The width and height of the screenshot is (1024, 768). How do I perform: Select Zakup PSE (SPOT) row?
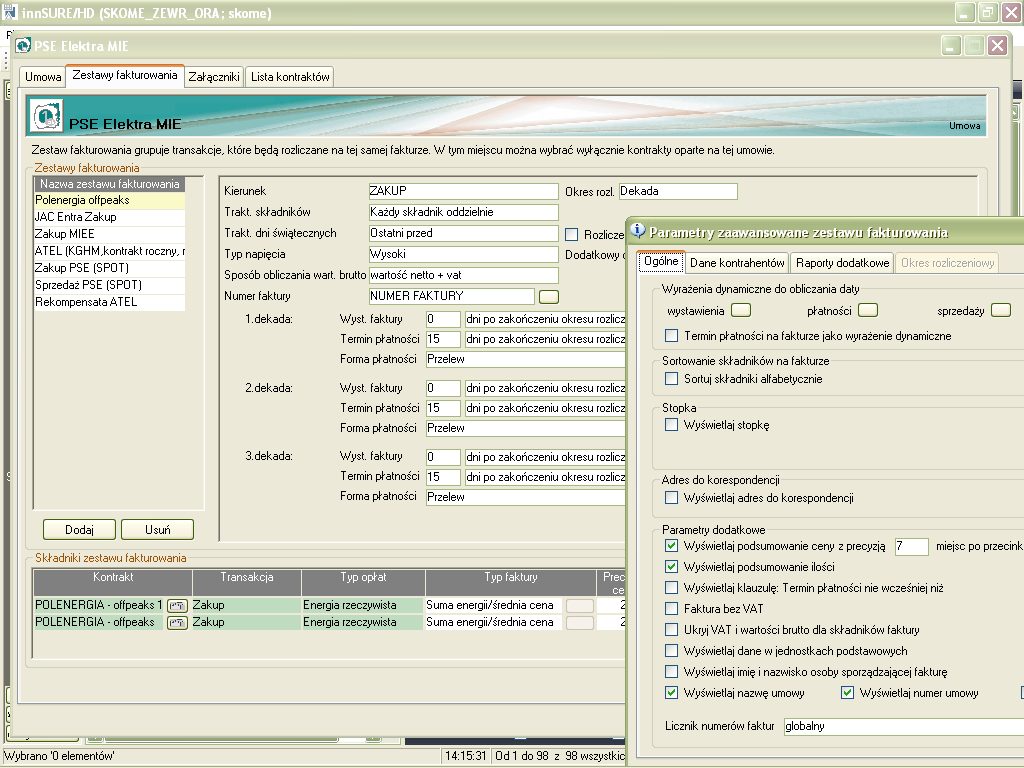[x=110, y=268]
